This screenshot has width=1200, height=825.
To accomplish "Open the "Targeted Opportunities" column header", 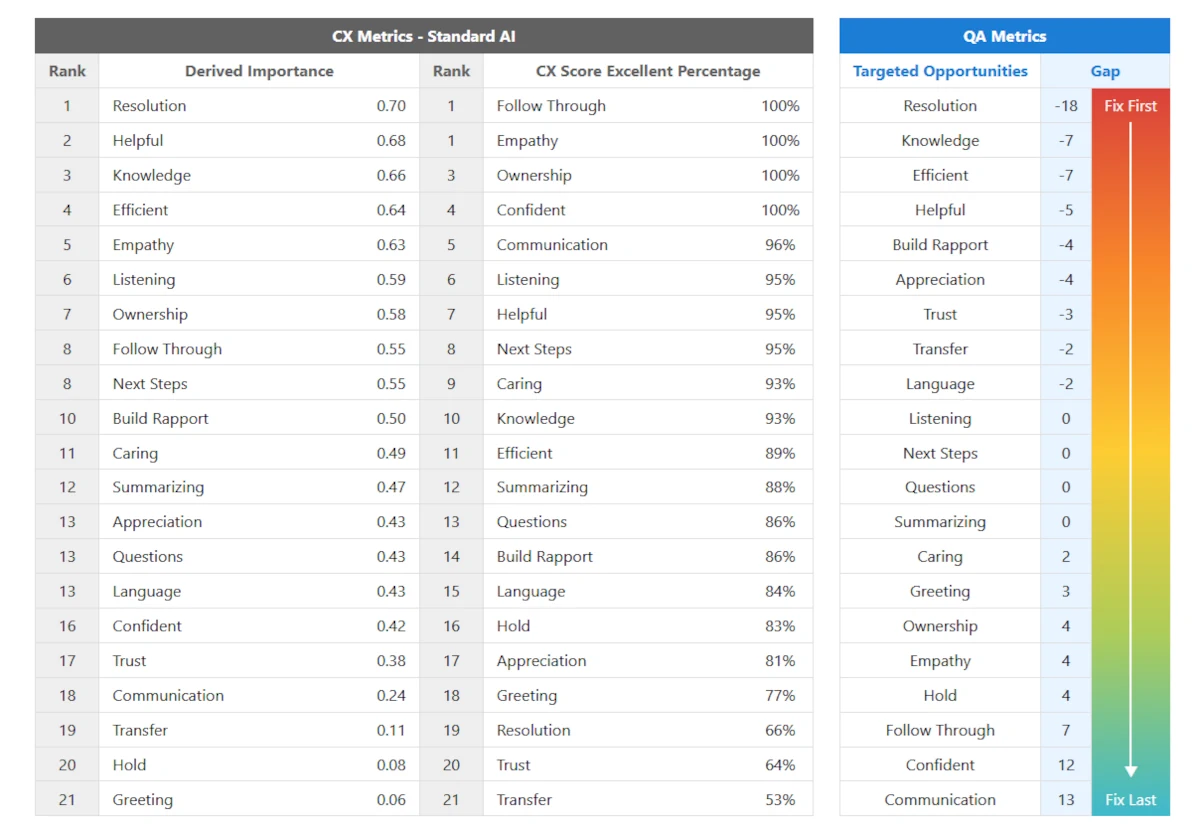I will click(x=940, y=71).
